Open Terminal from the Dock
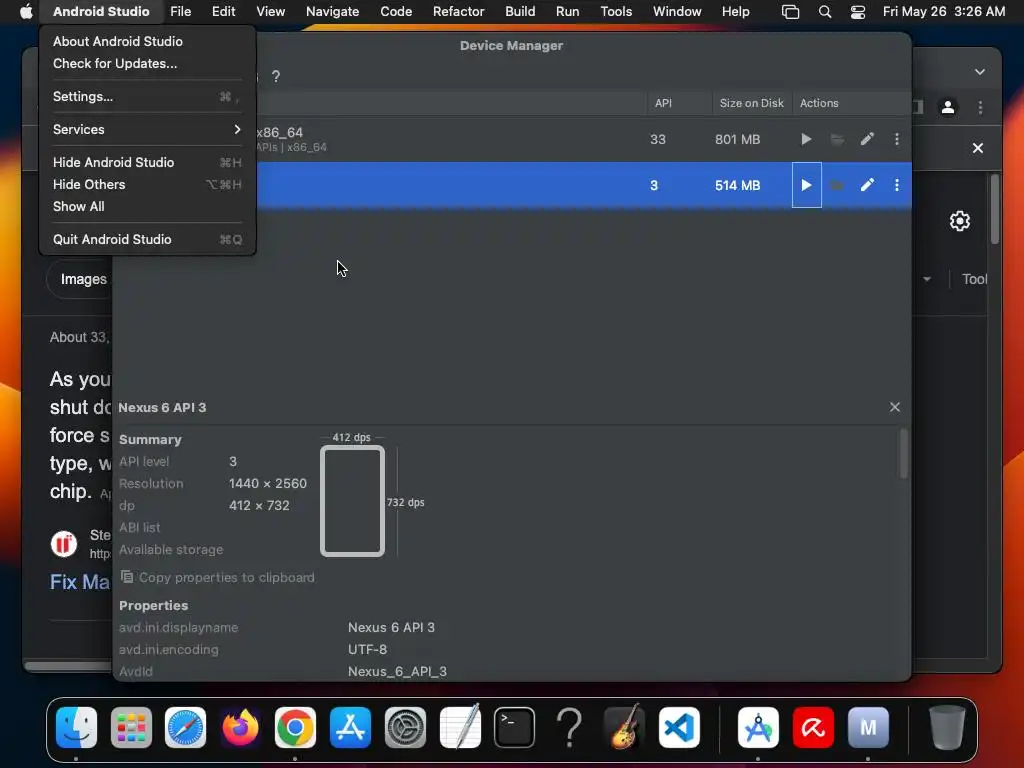 pyautogui.click(x=515, y=727)
